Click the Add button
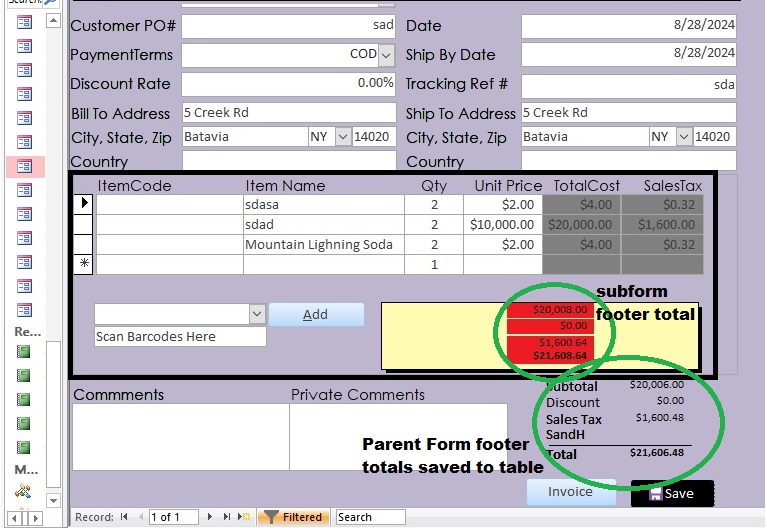767x528 pixels. pos(316,314)
